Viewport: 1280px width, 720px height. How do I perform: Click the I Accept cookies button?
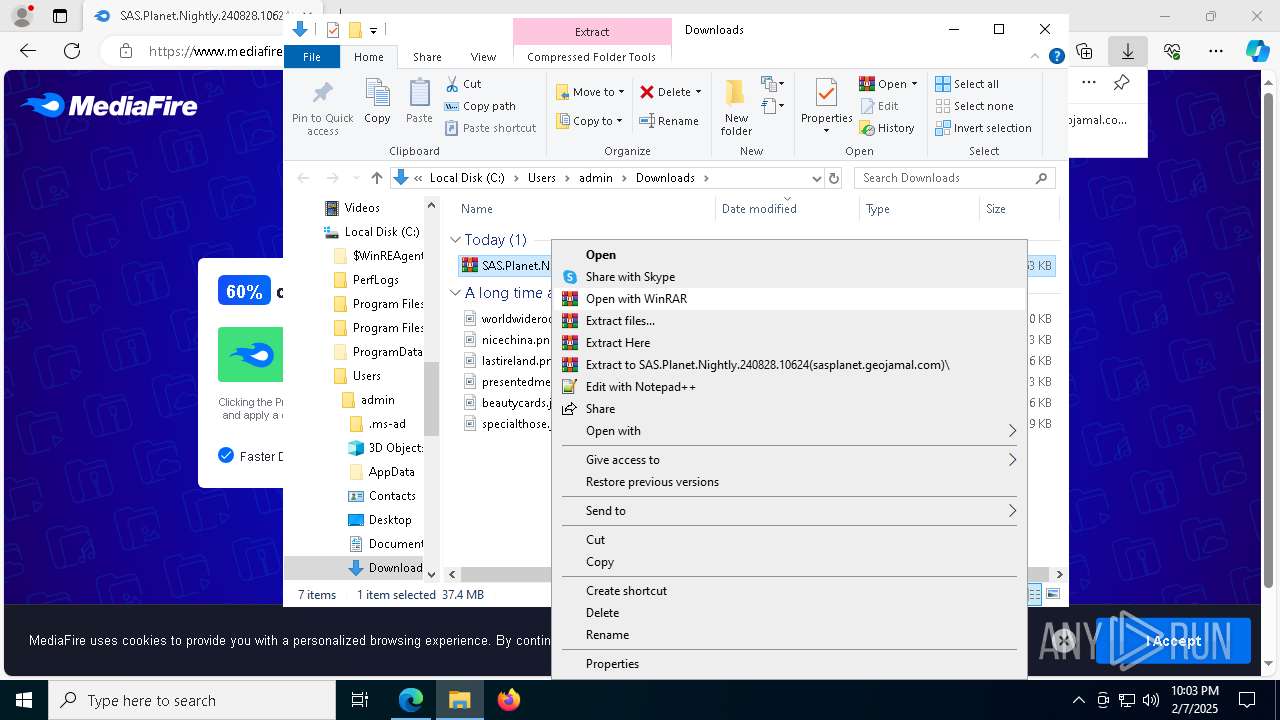click(x=1173, y=641)
